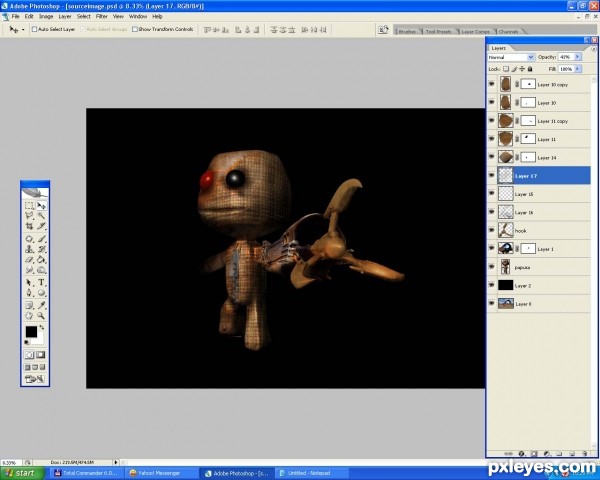The height and width of the screenshot is (480, 600).
Task: Select the Eraser tool
Action: click(29, 260)
